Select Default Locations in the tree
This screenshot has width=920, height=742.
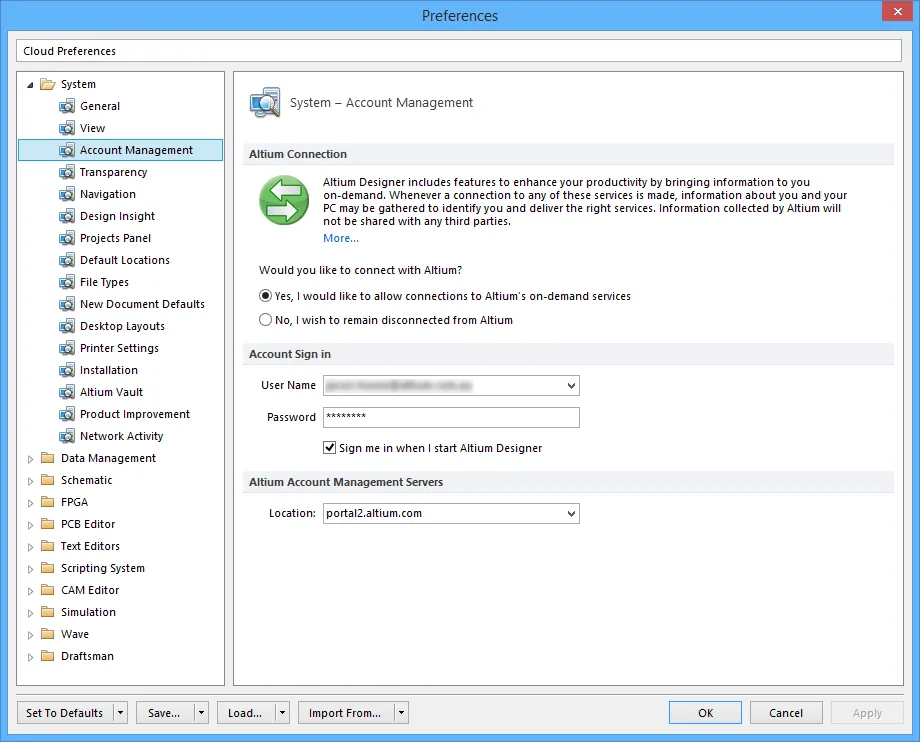(125, 260)
